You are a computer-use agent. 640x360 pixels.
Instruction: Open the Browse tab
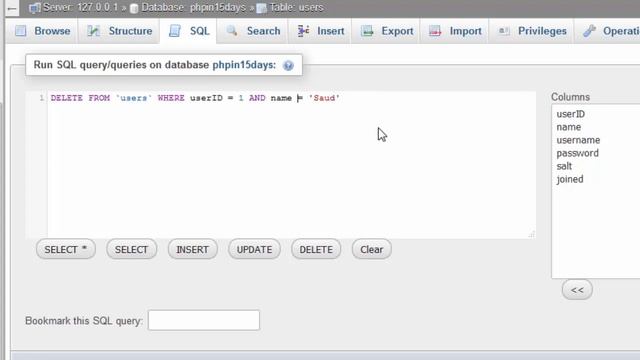point(42,31)
